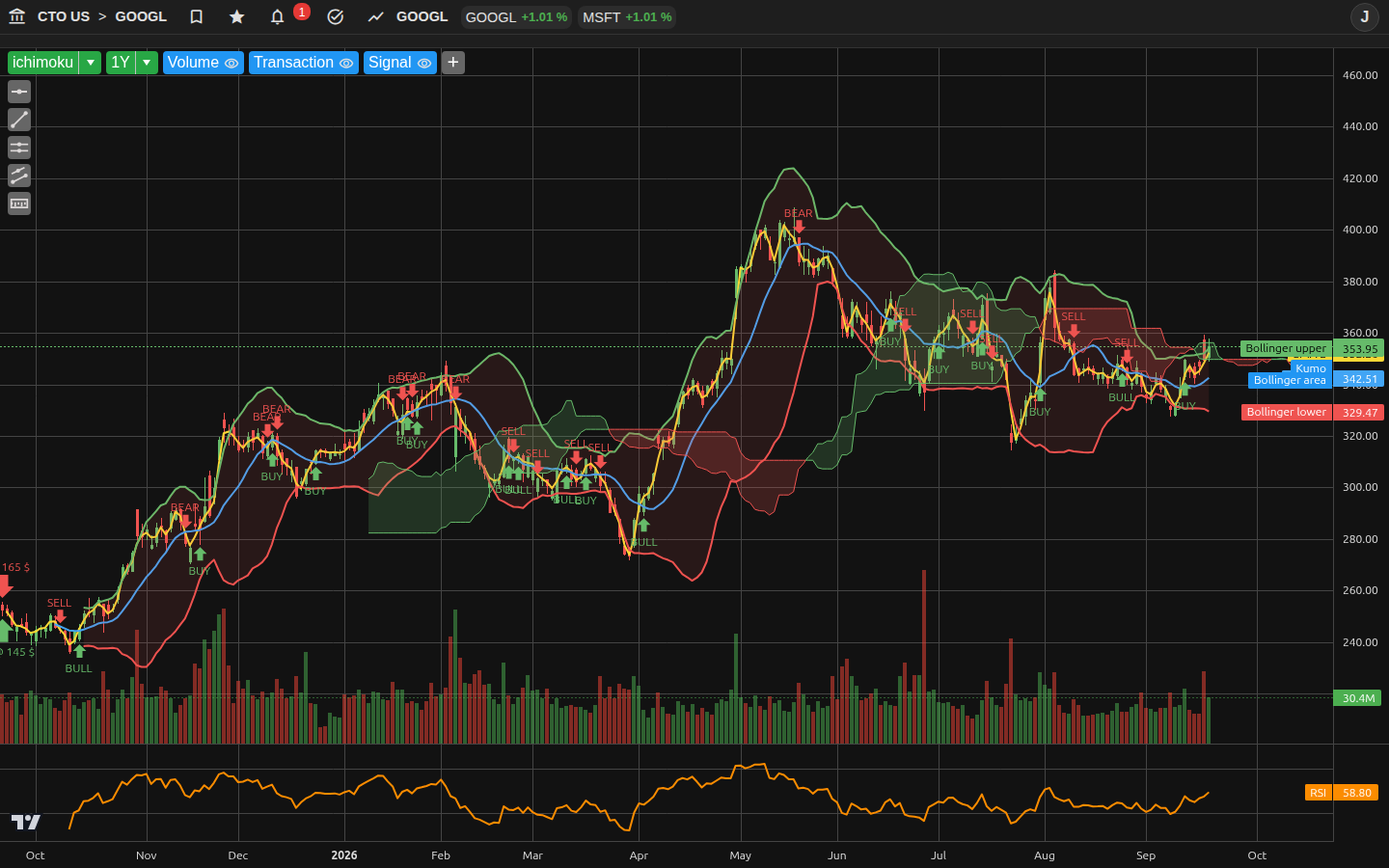Bookmark GOOGL with the bookmark icon
The image size is (1389, 868).
pos(197,16)
